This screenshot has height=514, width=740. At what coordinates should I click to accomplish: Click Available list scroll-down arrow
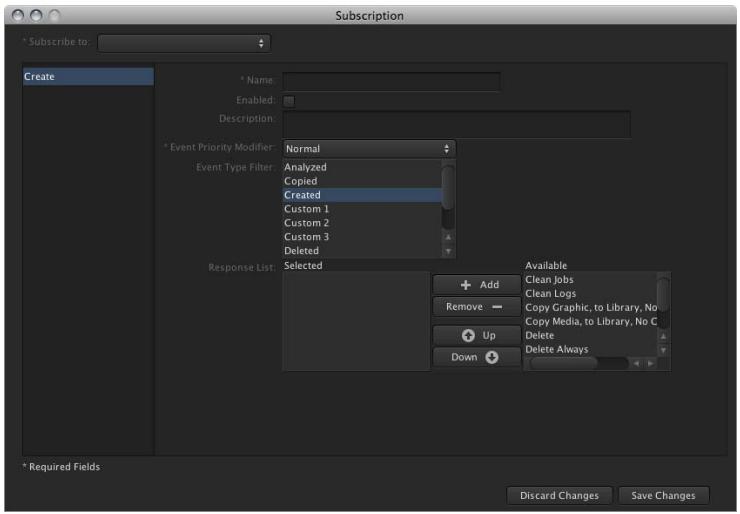click(663, 350)
